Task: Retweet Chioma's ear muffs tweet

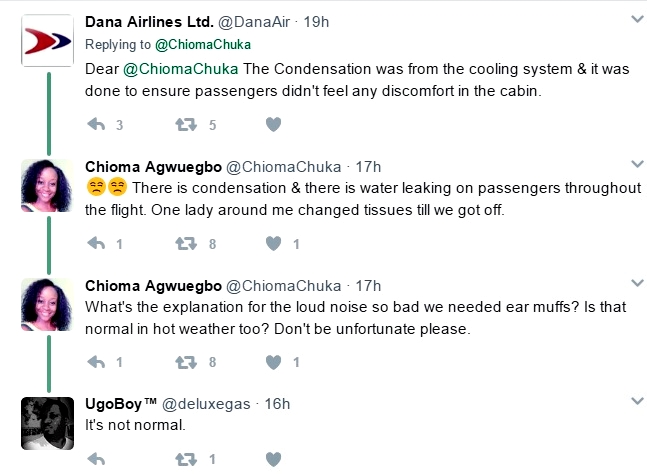Action: pyautogui.click(x=186, y=362)
